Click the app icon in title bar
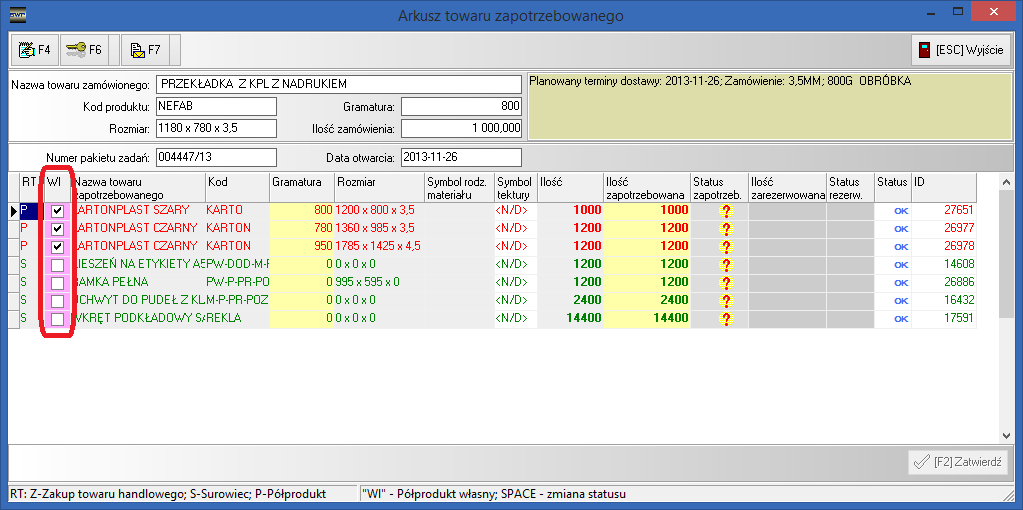 coord(18,14)
